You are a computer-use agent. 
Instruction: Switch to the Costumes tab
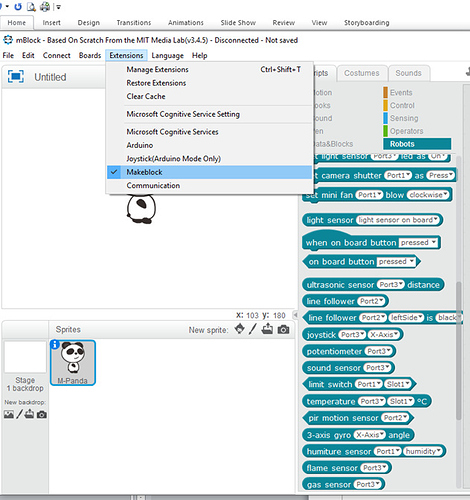[x=362, y=73]
